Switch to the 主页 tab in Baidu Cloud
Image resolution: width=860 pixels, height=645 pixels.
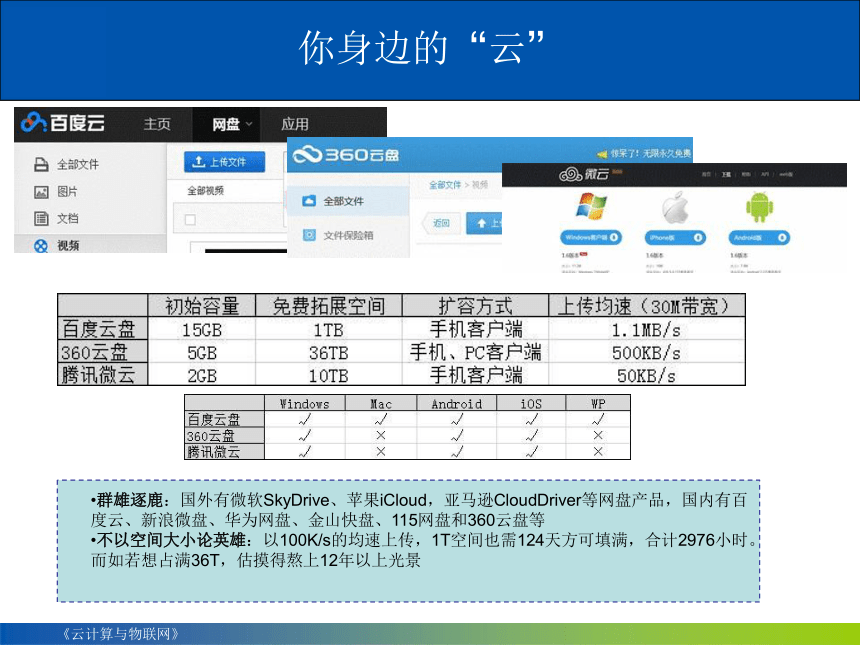coord(157,124)
